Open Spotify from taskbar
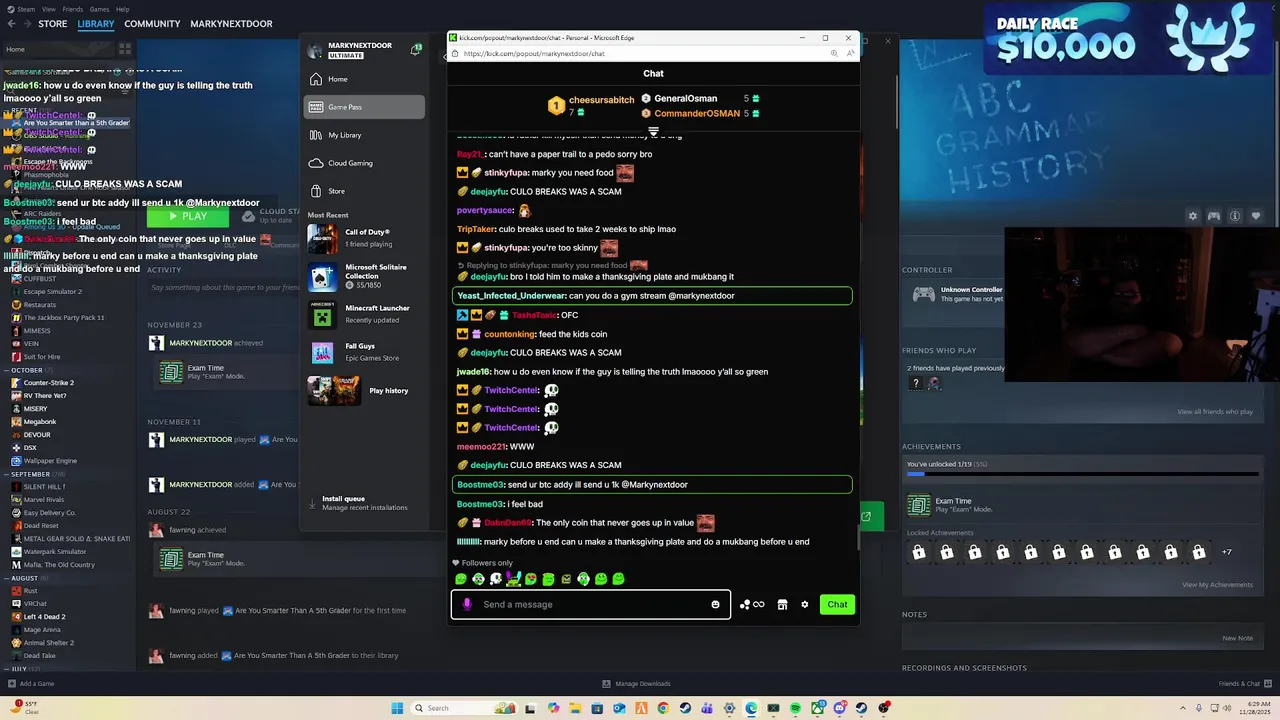This screenshot has height=720, width=1280. pyautogui.click(x=795, y=708)
